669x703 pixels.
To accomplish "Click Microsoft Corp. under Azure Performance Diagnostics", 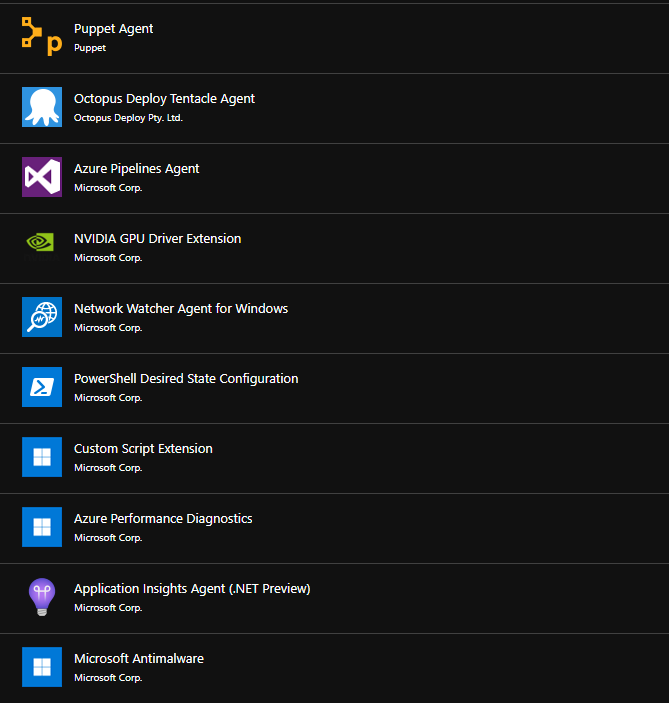I will (108, 538).
